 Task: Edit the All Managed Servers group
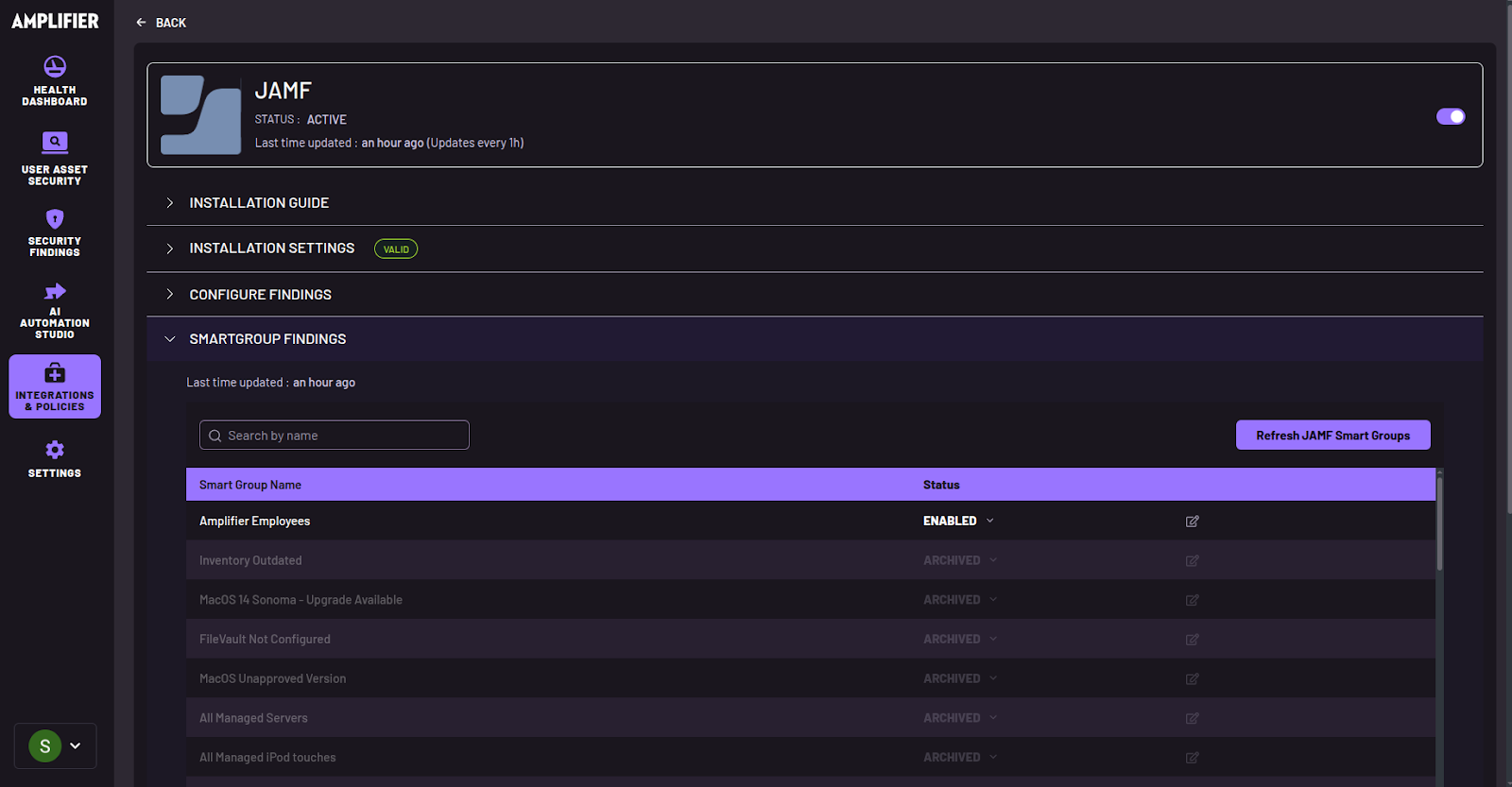[x=1193, y=719]
